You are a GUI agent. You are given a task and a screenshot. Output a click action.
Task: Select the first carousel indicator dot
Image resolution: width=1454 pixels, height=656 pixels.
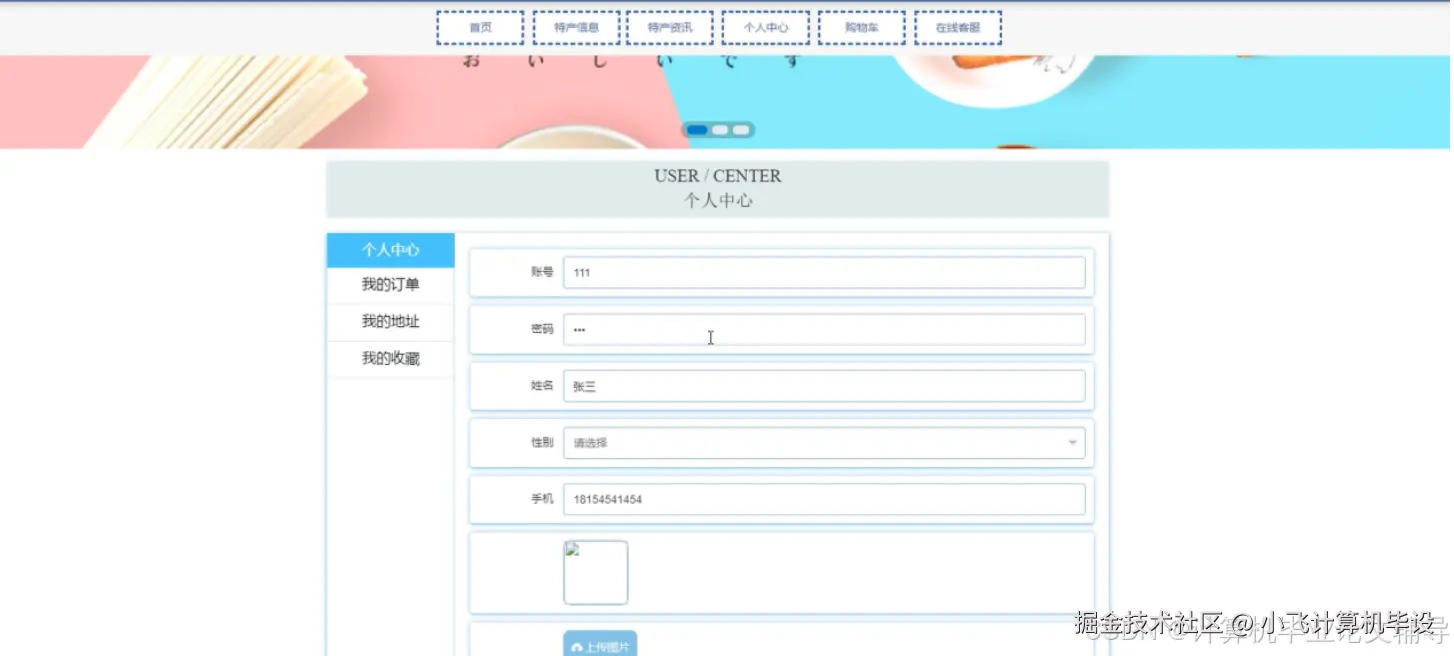click(x=697, y=130)
